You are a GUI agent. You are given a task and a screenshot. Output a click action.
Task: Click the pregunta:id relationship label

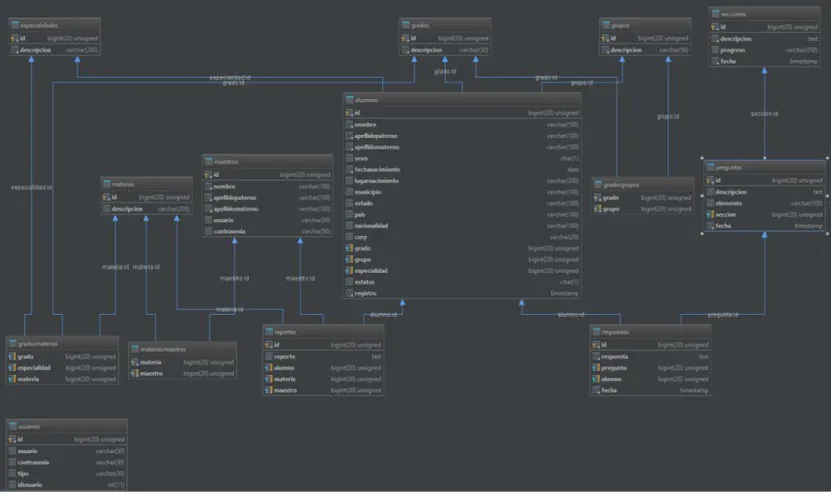tap(723, 315)
